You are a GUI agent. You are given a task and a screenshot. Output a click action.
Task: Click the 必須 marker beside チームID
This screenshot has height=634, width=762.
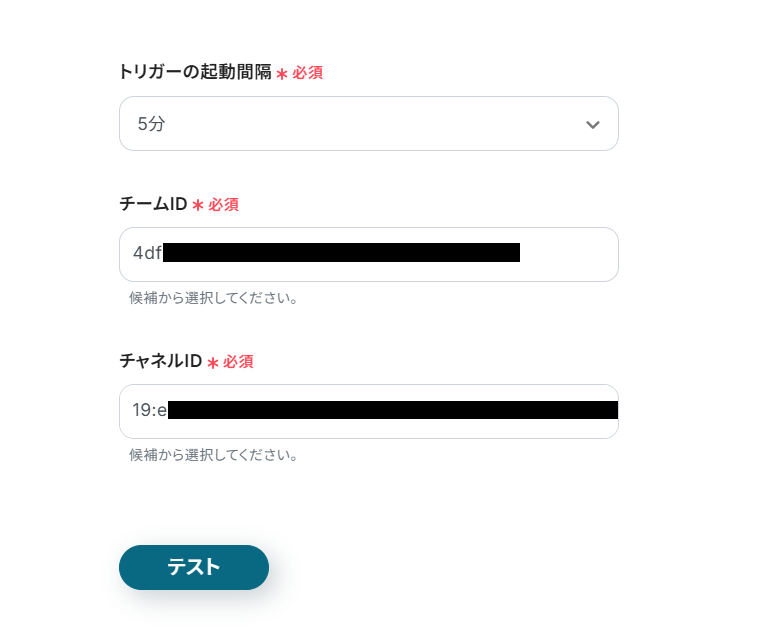coord(224,205)
